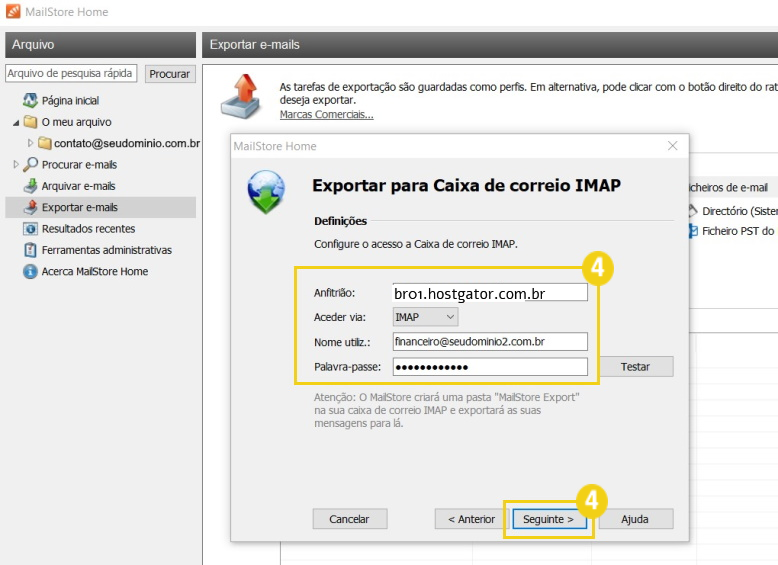Proceed with the Seguinte > button
Viewport: 778px width, 565px height.
tap(548, 519)
